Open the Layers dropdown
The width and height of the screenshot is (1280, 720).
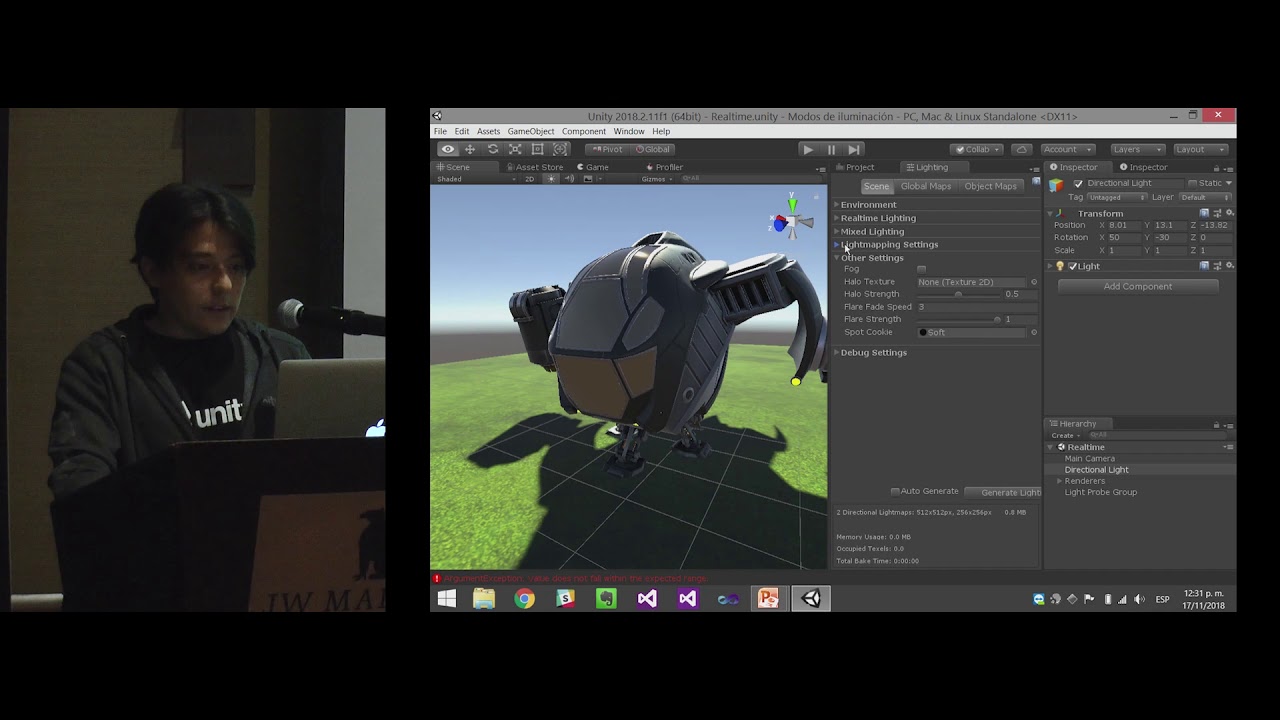click(x=1137, y=149)
